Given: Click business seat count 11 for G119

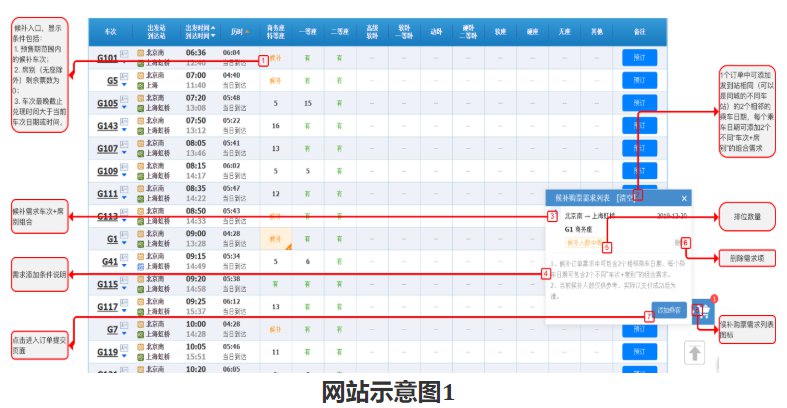Looking at the screenshot, I should [x=276, y=352].
